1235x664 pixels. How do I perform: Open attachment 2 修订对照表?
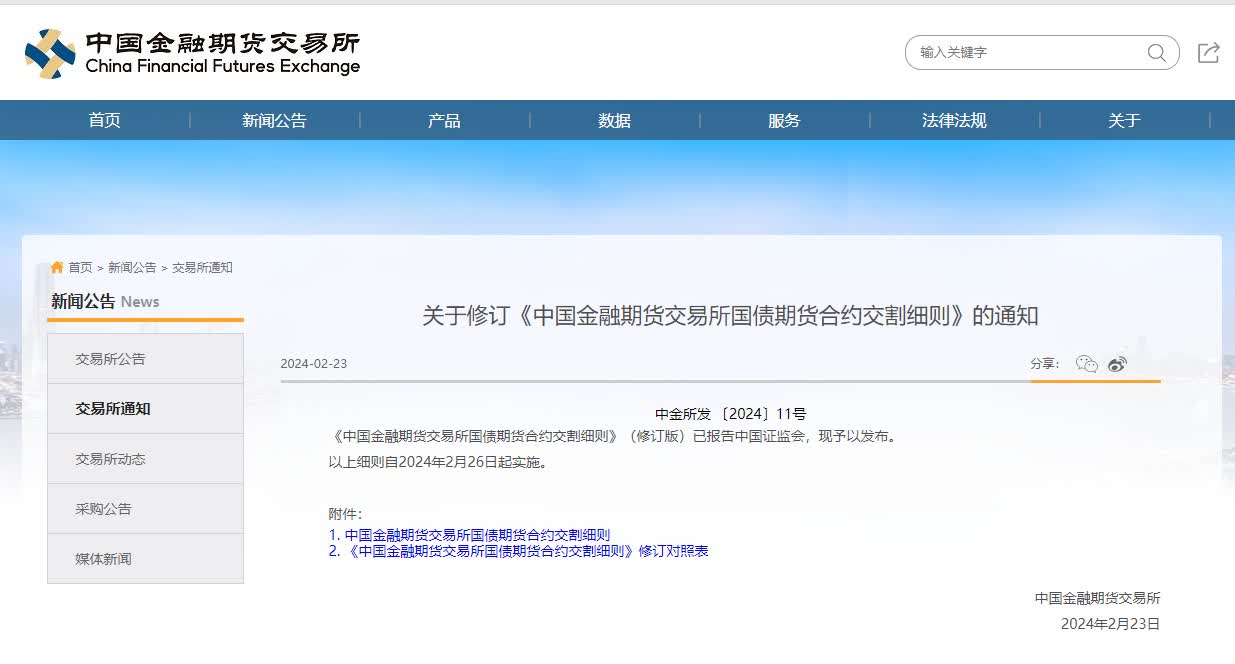click(518, 551)
